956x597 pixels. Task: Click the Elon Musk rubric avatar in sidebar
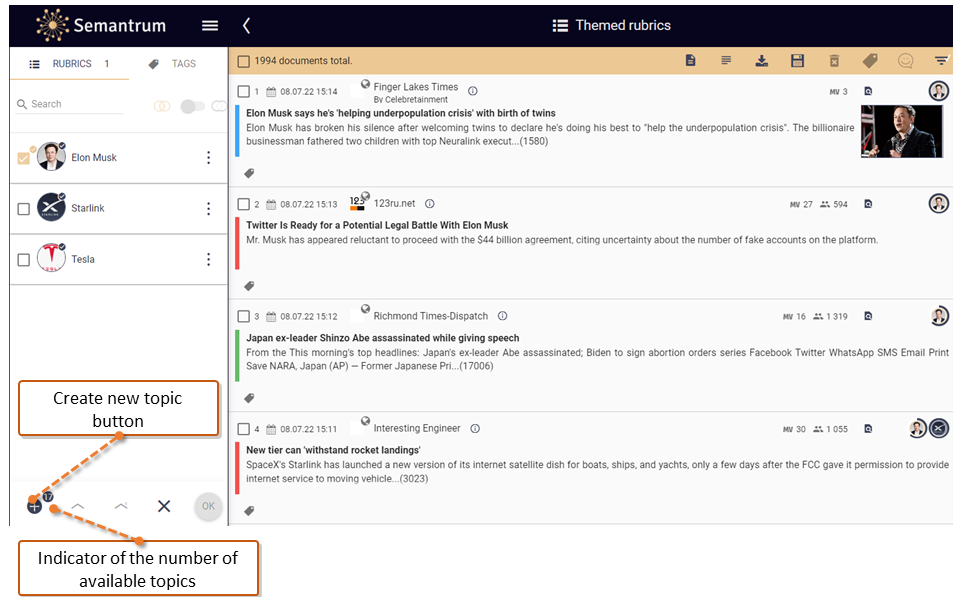coord(51,157)
